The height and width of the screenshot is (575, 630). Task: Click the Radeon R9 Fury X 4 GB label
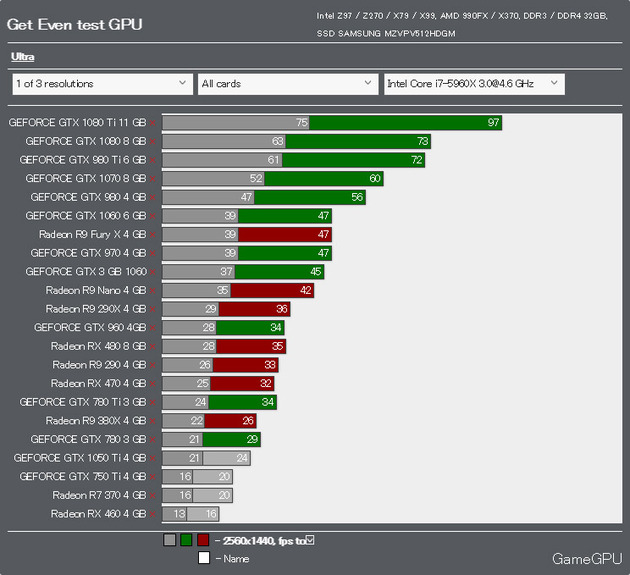pyautogui.click(x=92, y=234)
